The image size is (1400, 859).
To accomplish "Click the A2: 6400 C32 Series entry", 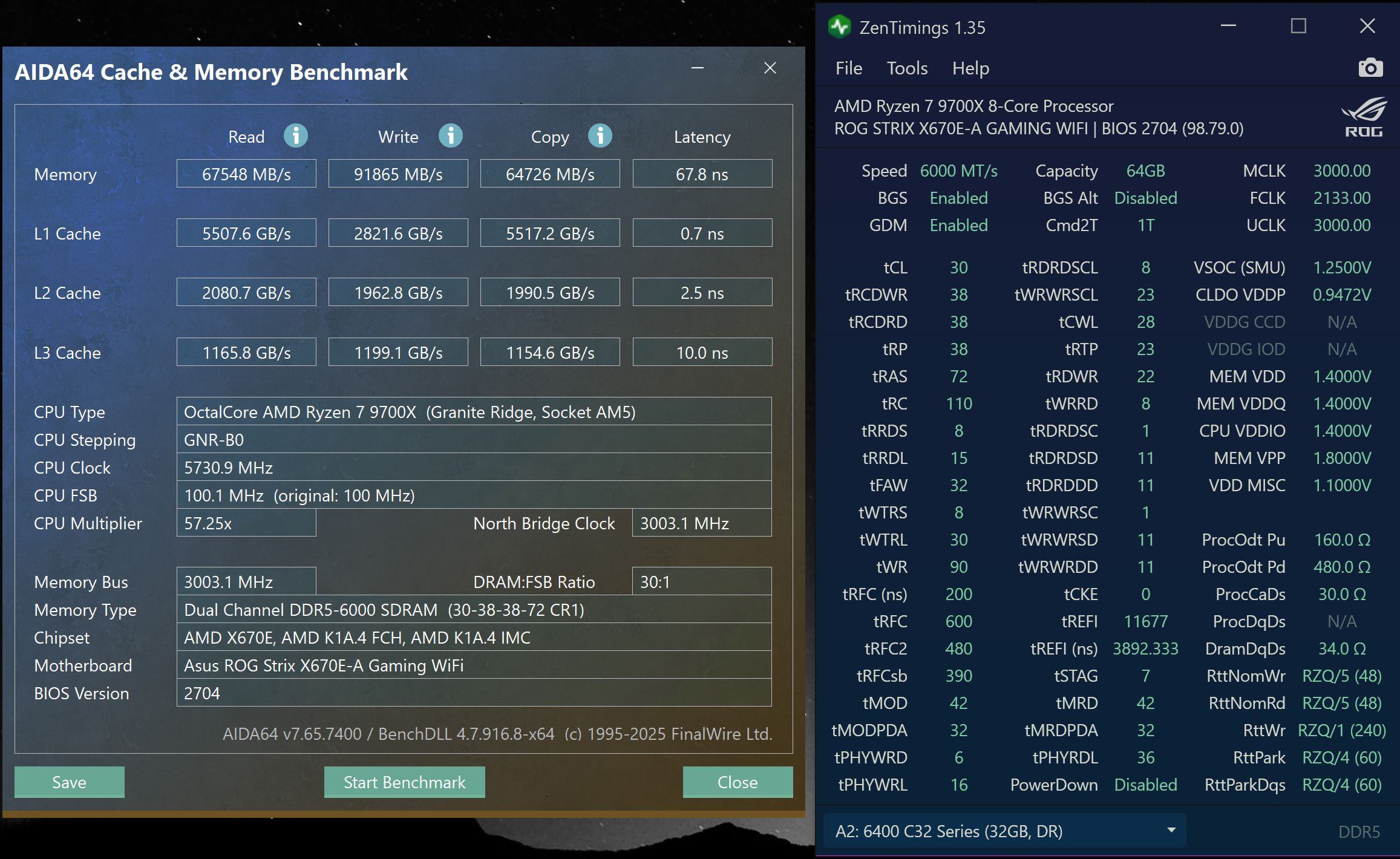I will pyautogui.click(x=949, y=831).
